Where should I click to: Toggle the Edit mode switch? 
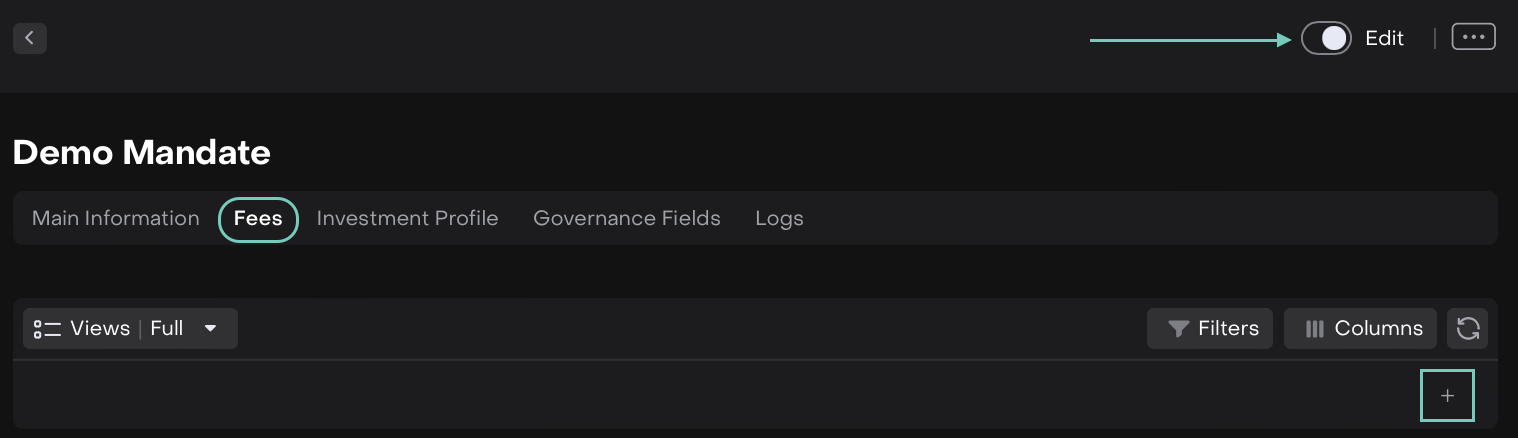1326,38
